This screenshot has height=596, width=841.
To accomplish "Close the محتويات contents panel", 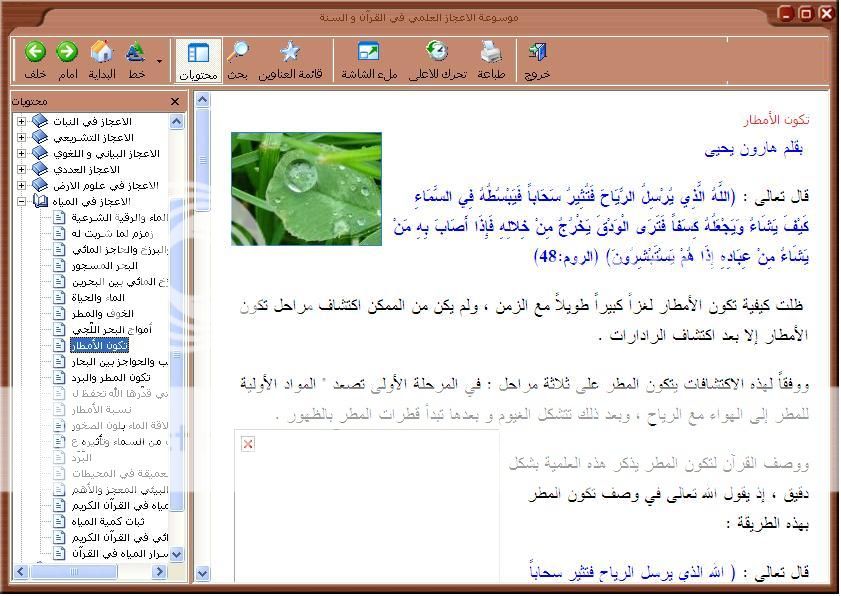I will pyautogui.click(x=175, y=101).
